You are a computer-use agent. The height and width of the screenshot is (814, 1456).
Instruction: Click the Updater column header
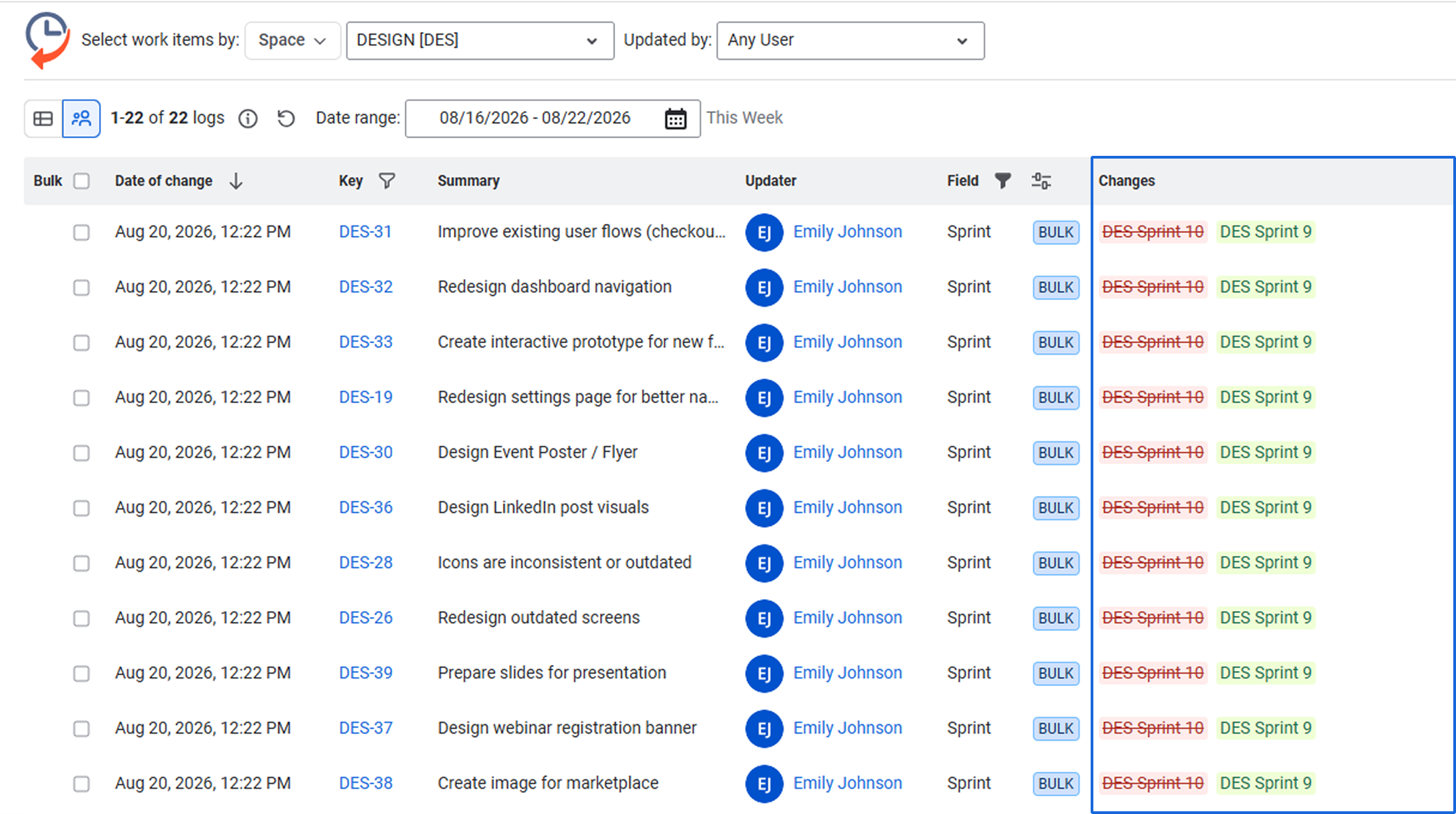(771, 181)
